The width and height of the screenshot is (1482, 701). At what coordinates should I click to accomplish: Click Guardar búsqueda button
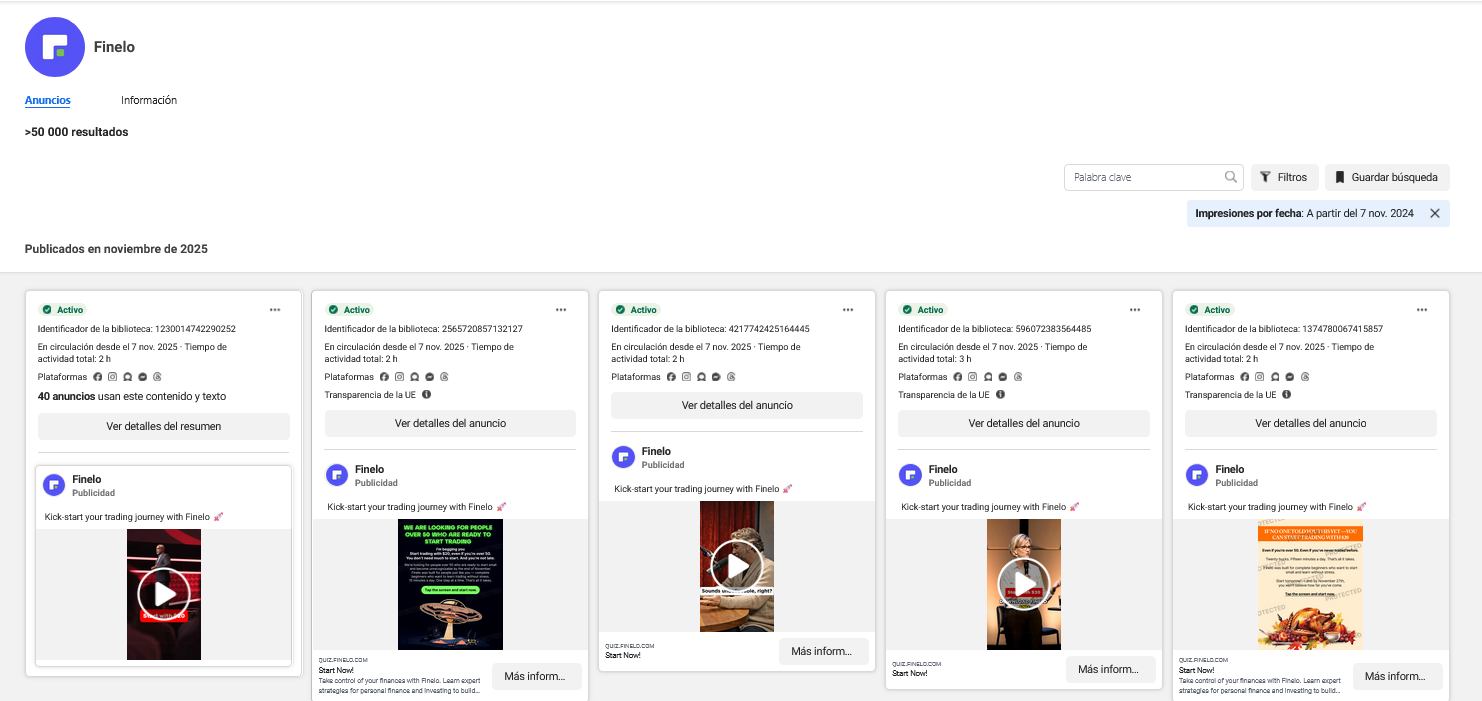pos(1386,177)
